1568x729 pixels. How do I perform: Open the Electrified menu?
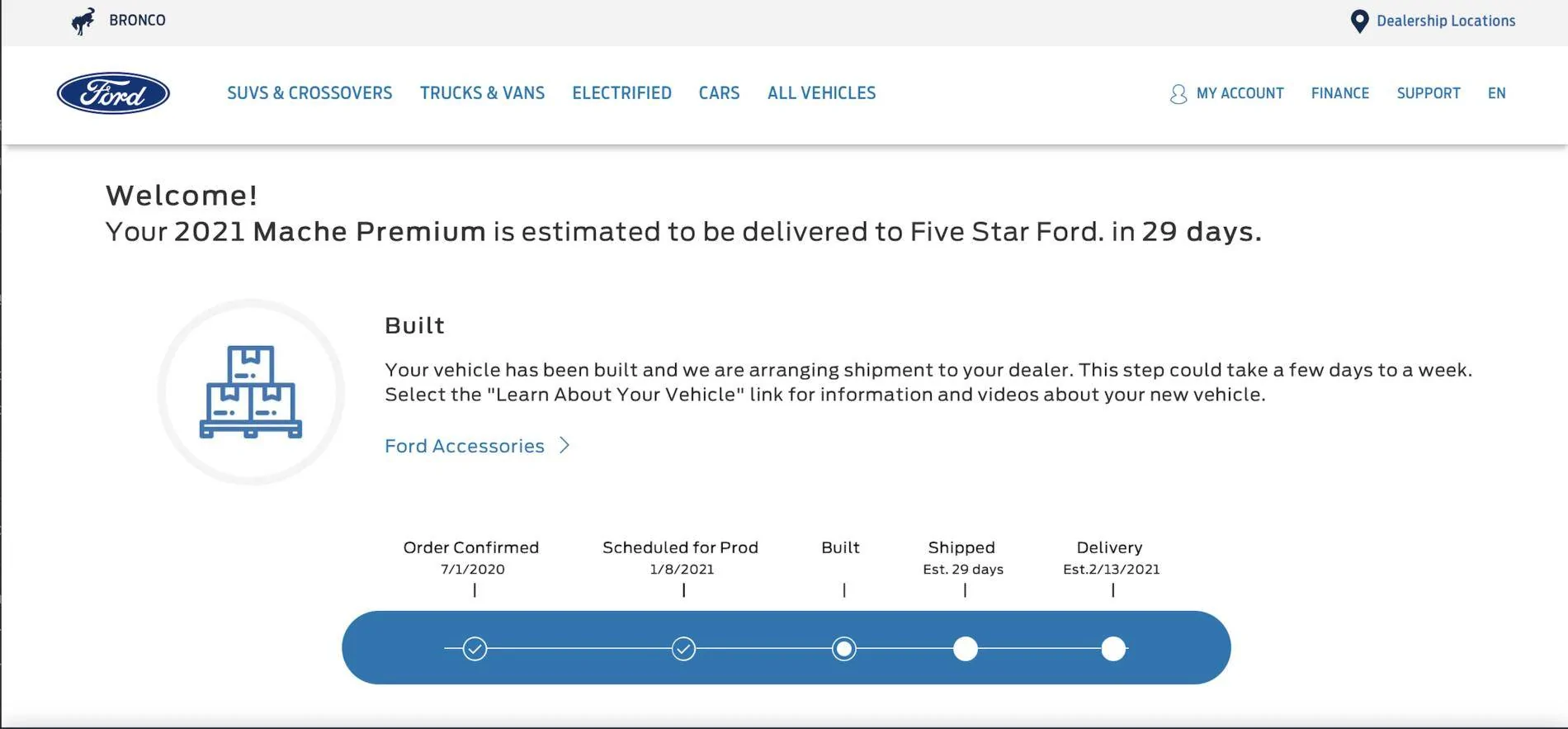click(x=621, y=93)
